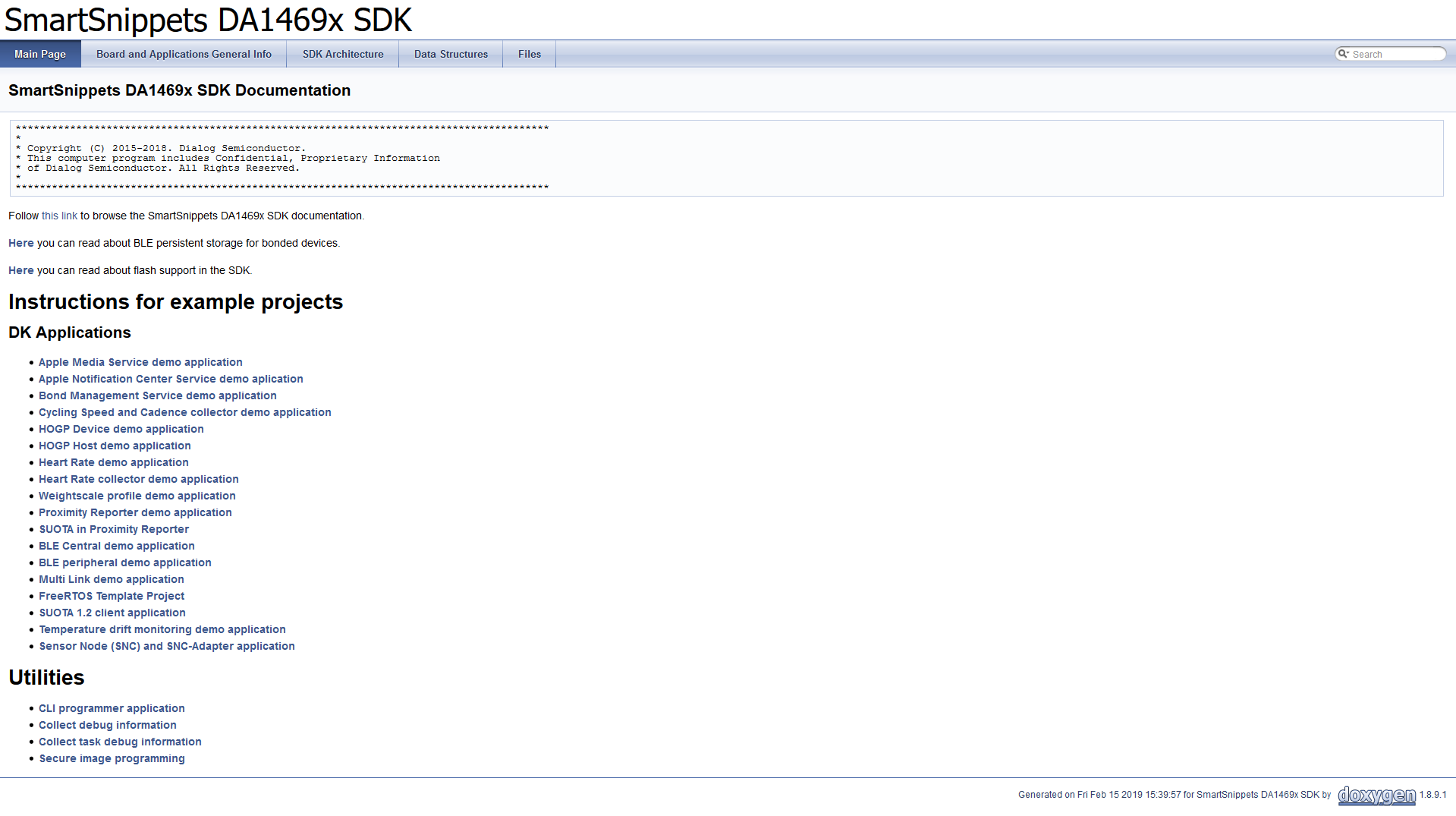Open the Files tab
The height and width of the screenshot is (816, 1456).
point(530,54)
